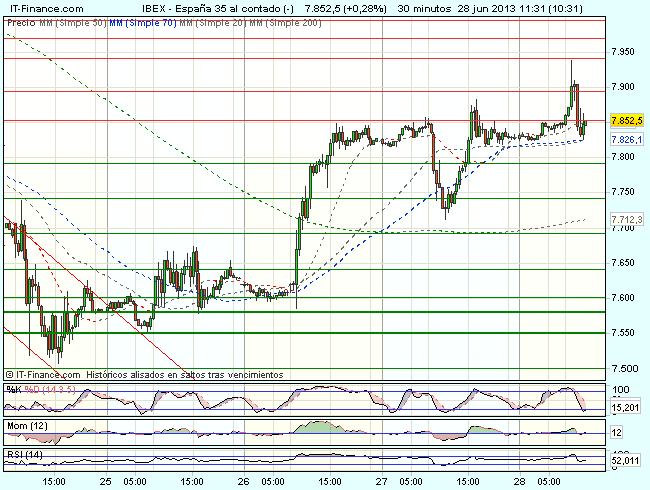Click the copyright IT-Finance.com footer note
This screenshot has height=490, width=650.
pyautogui.click(x=43, y=375)
